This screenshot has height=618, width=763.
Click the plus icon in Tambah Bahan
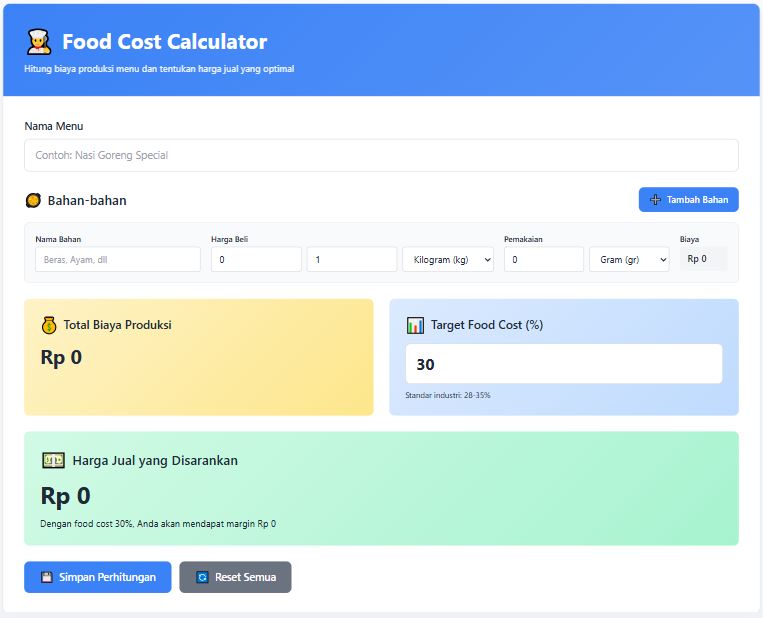click(655, 200)
